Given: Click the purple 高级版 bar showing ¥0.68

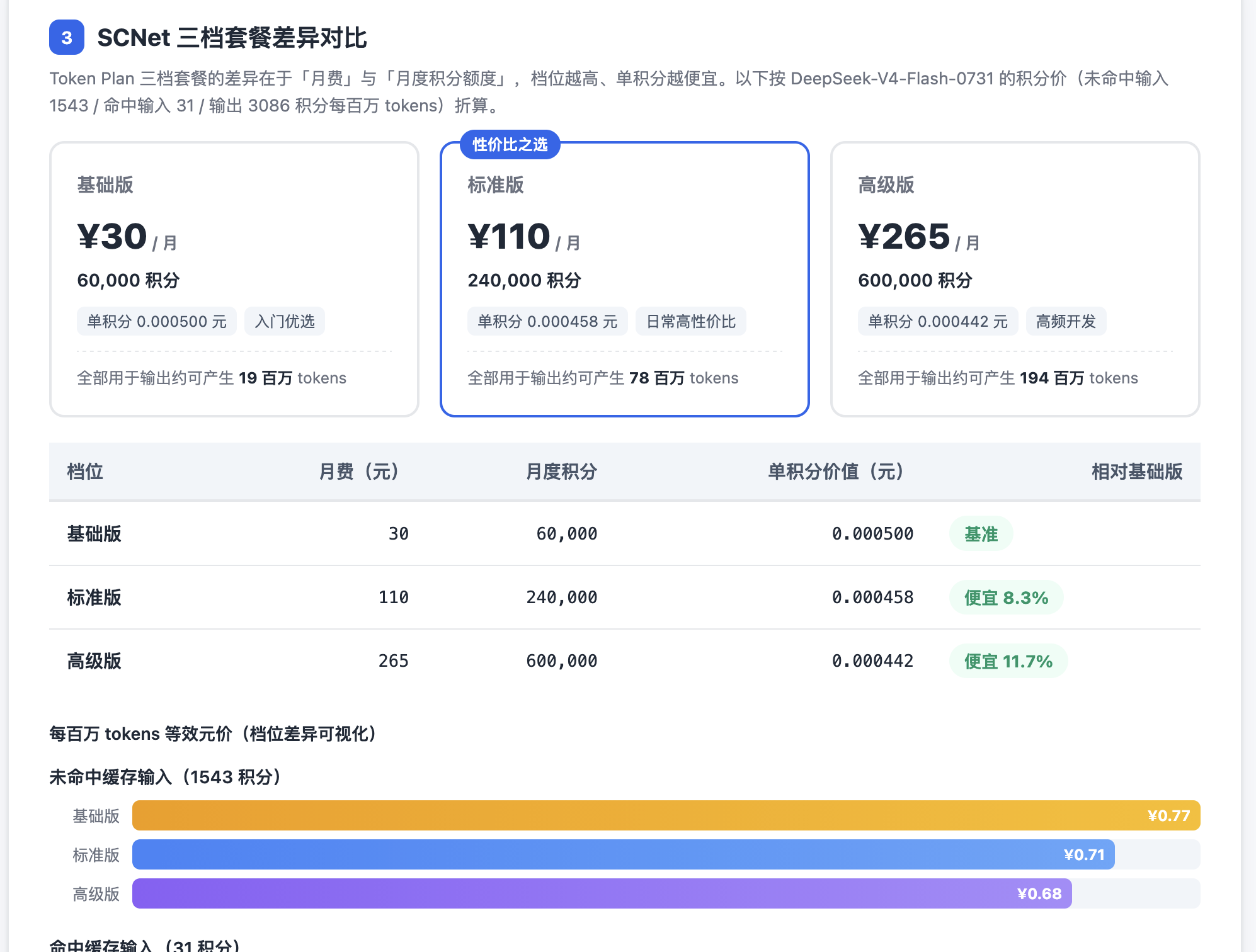Looking at the screenshot, I should 602,894.
